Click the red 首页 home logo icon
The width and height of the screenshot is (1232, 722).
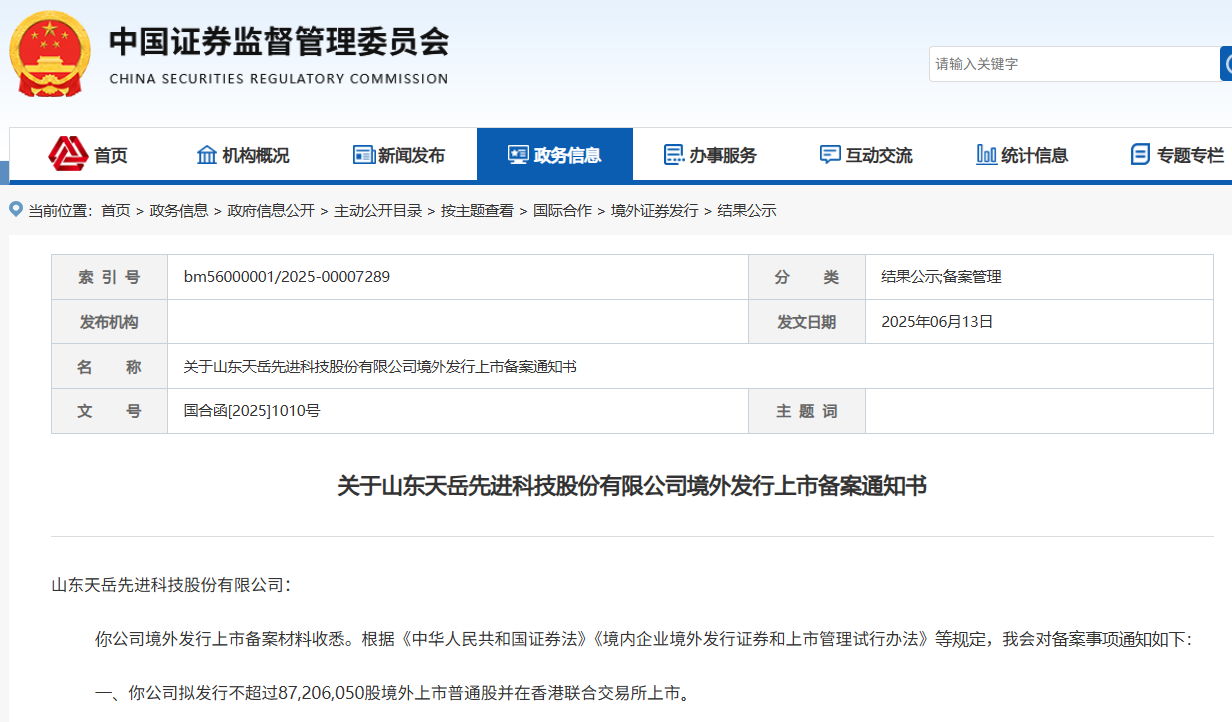click(x=69, y=154)
